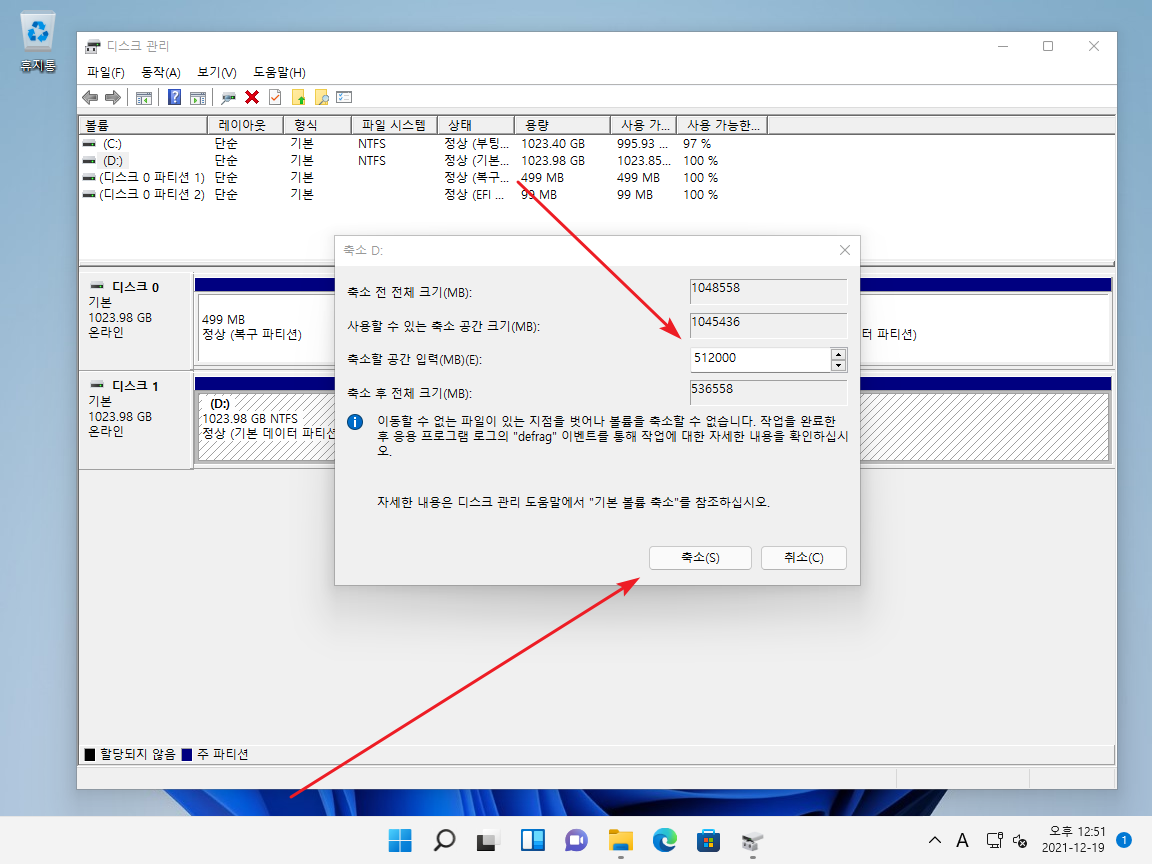The height and width of the screenshot is (864, 1152).
Task: Click the size after shrink field 536558
Action: tap(768, 392)
